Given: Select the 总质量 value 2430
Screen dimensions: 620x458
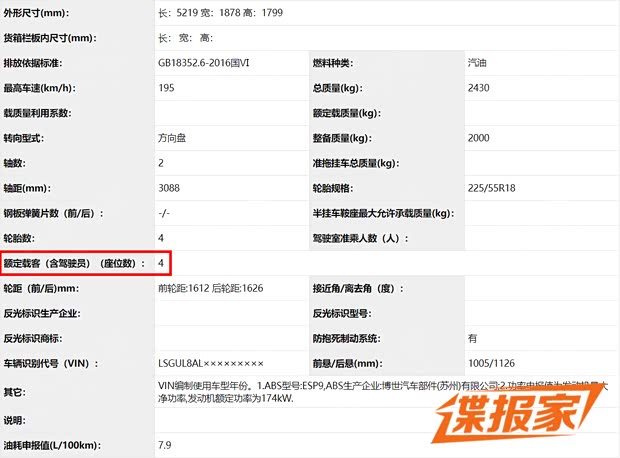Looking at the screenshot, I should click(x=479, y=88).
